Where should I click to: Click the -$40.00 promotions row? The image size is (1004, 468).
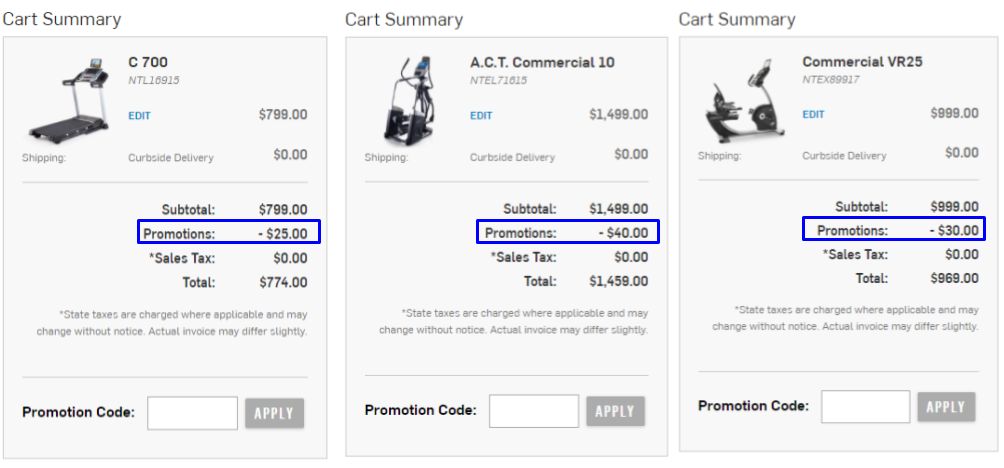568,231
